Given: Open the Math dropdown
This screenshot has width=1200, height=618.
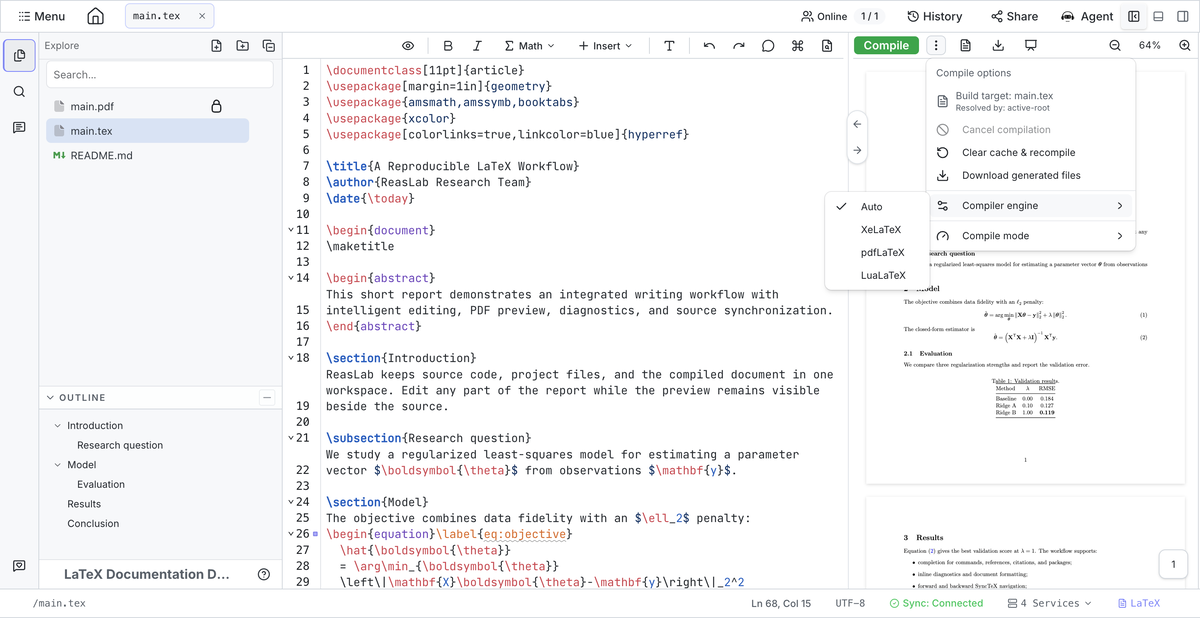Looking at the screenshot, I should point(530,46).
